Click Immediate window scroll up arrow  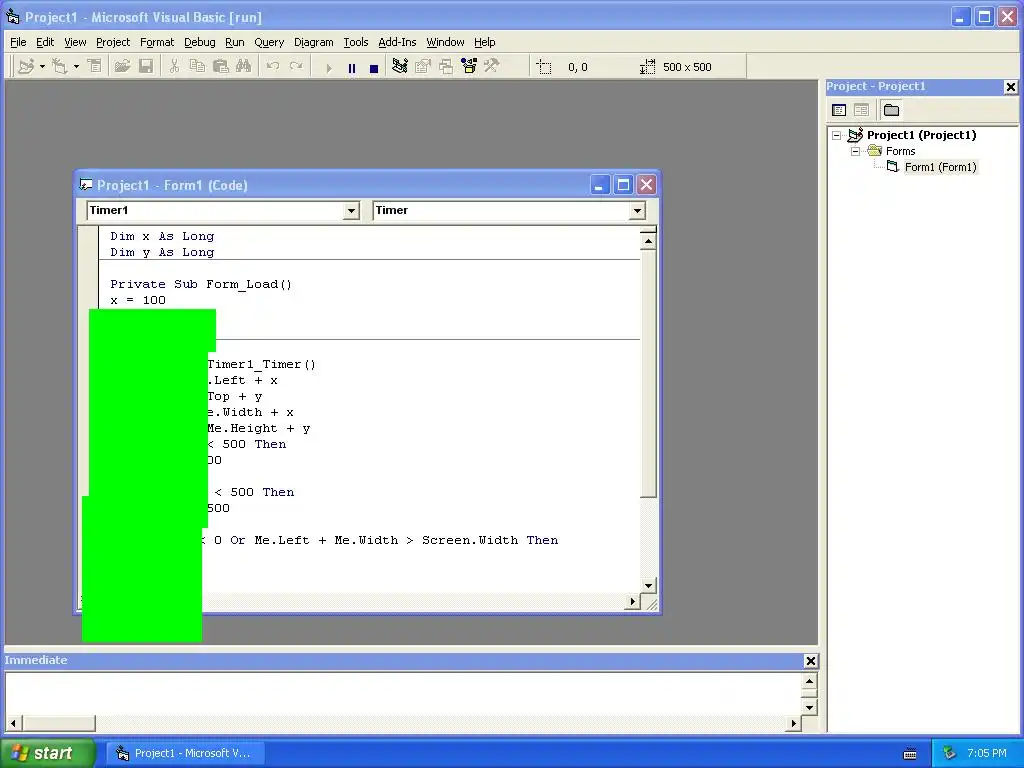coord(809,681)
